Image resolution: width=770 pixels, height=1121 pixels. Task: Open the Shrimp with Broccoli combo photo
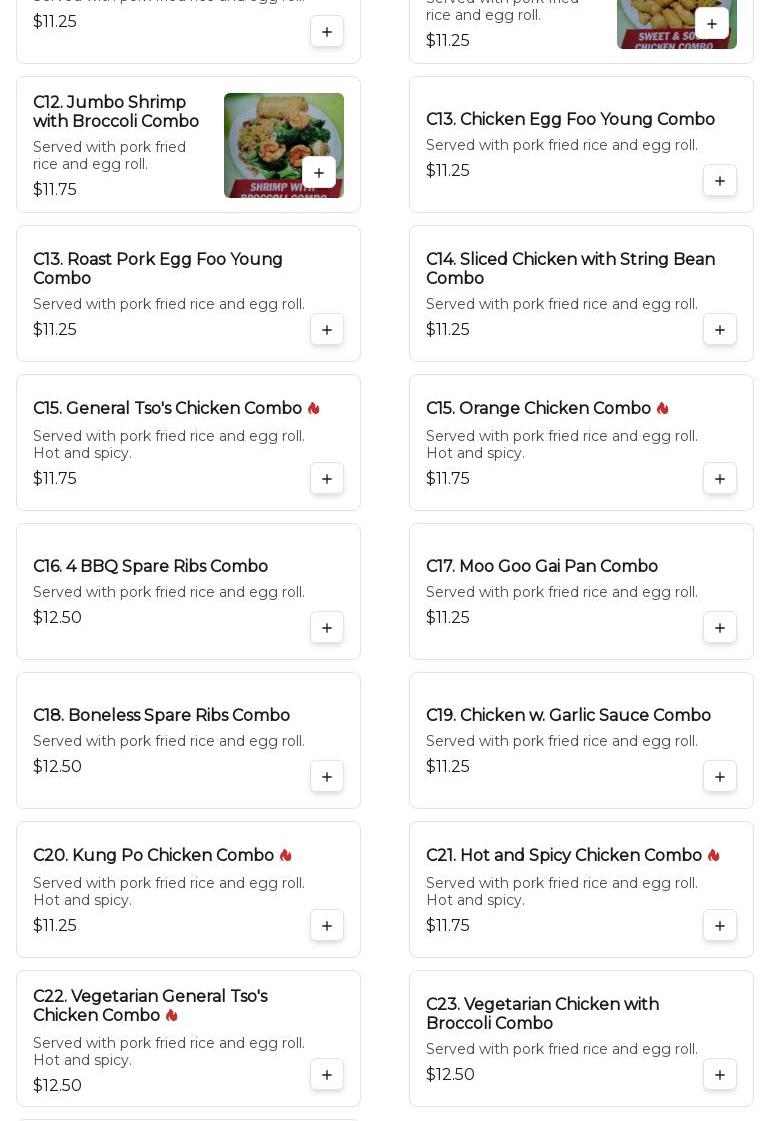pos(284,145)
